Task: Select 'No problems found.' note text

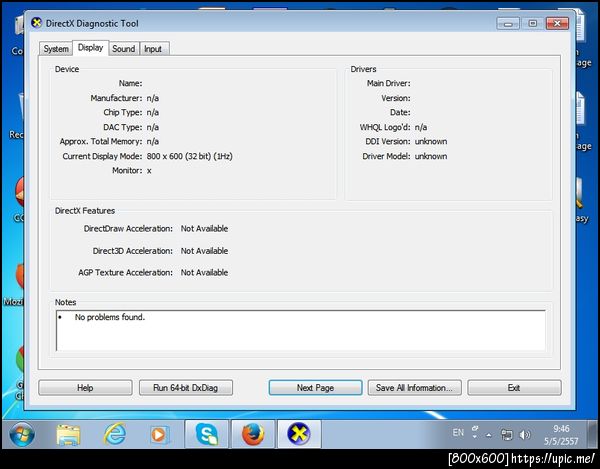Action: coord(110,317)
